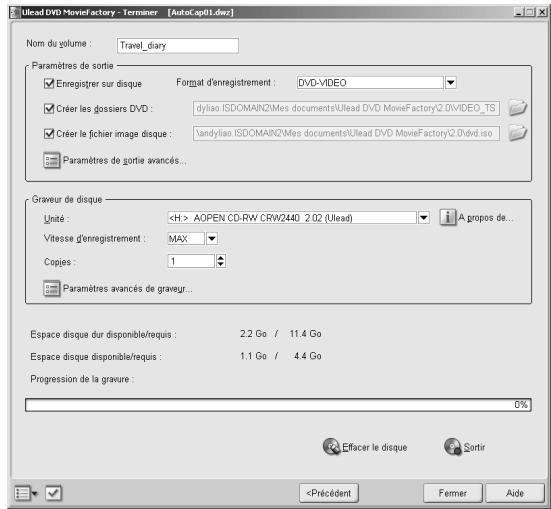Click Progression de la gravure label
The image size is (551, 509).
pyautogui.click(x=82, y=379)
